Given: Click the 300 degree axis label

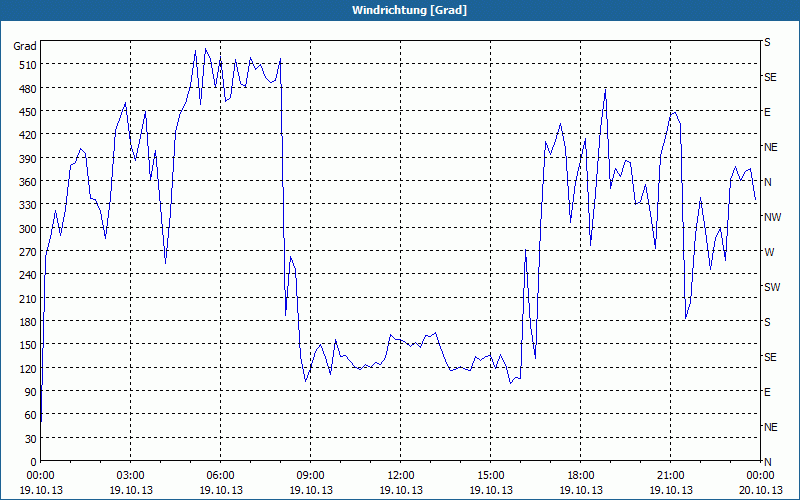Looking at the screenshot, I should pyautogui.click(x=28, y=229).
